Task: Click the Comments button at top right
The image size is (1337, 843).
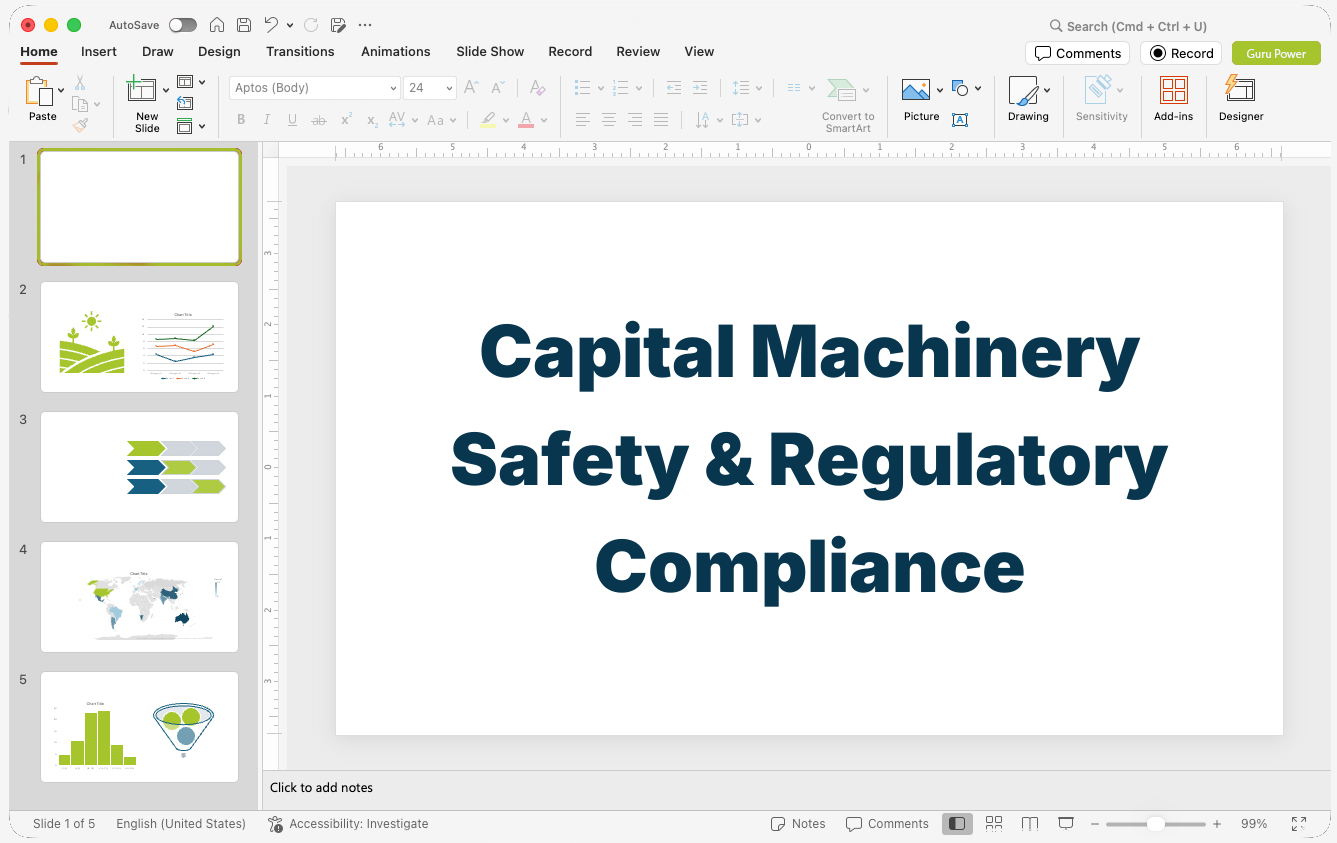Action: coord(1077,53)
